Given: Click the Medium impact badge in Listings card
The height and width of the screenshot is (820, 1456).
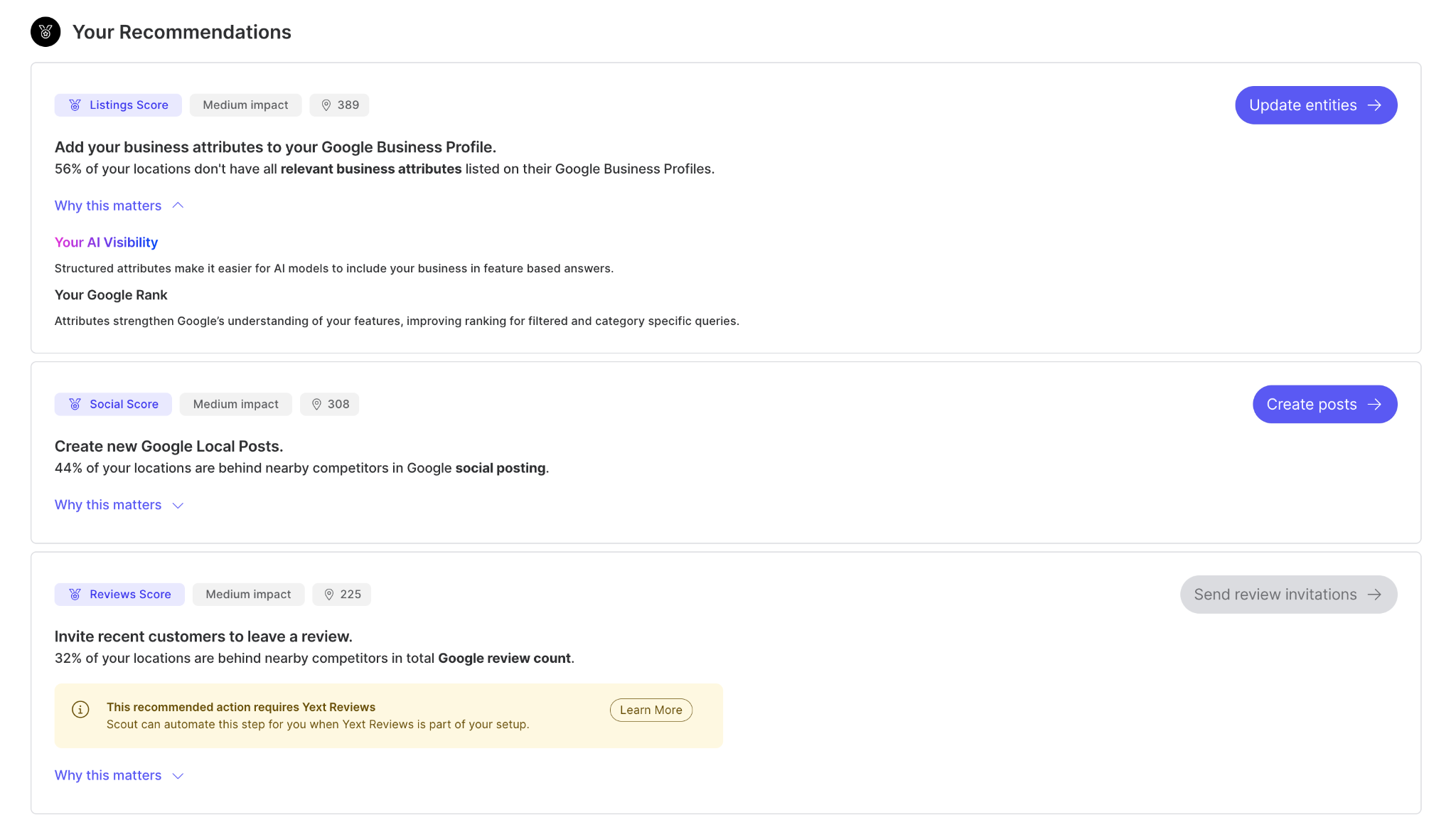Looking at the screenshot, I should pos(245,105).
